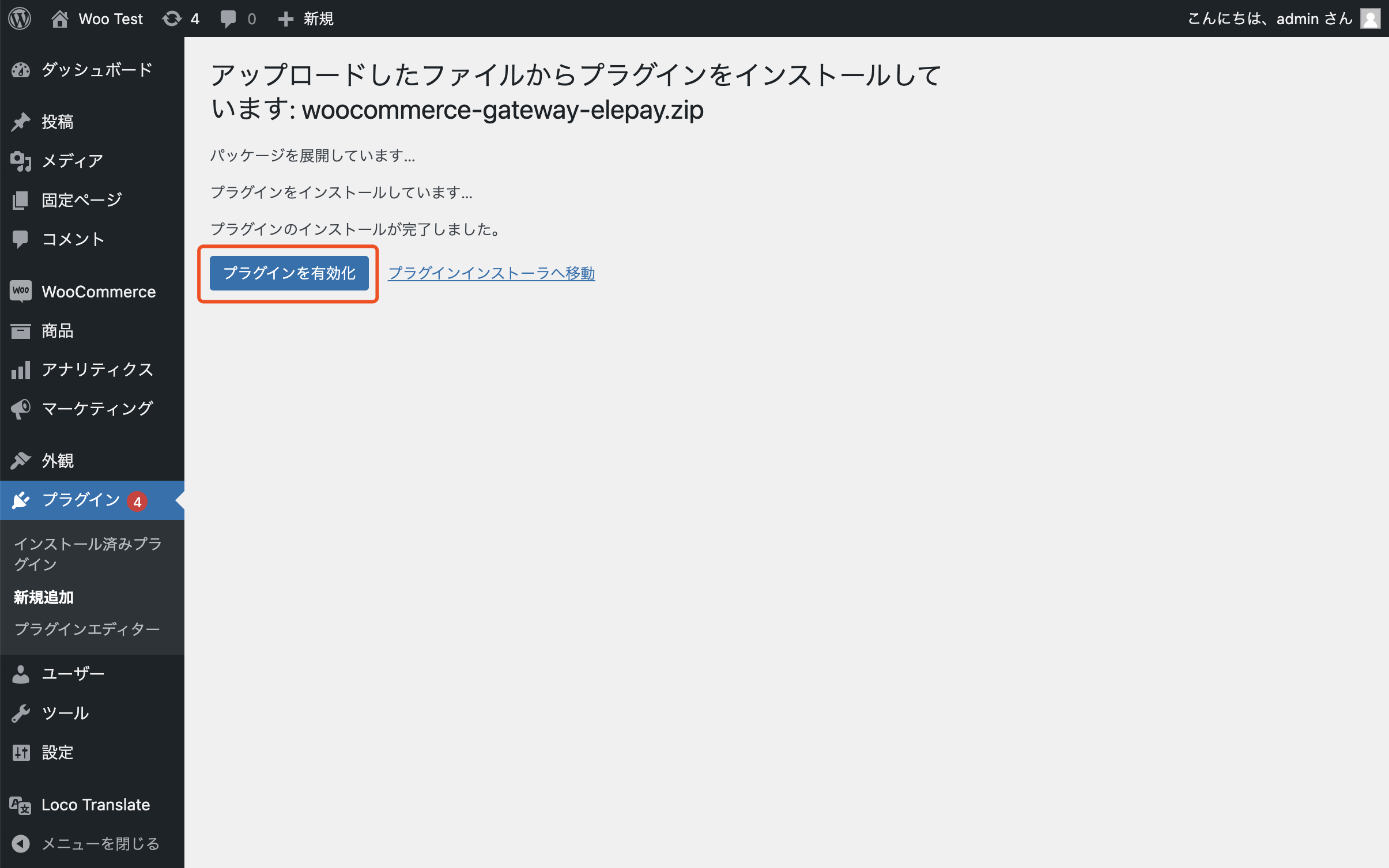Click admin user avatar thumbnail
Viewport: 1389px width, 868px height.
pyautogui.click(x=1370, y=18)
